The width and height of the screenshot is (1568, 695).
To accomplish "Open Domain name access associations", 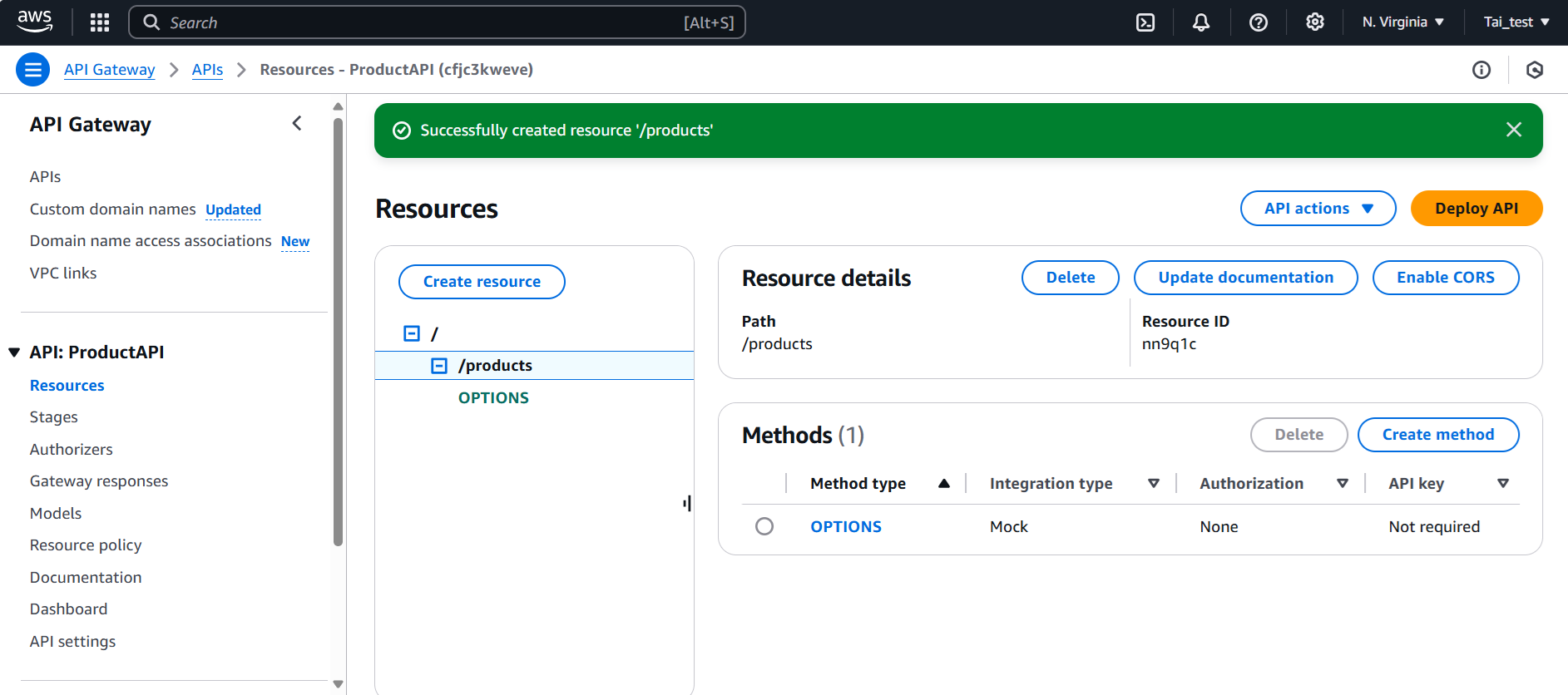I will (x=151, y=241).
